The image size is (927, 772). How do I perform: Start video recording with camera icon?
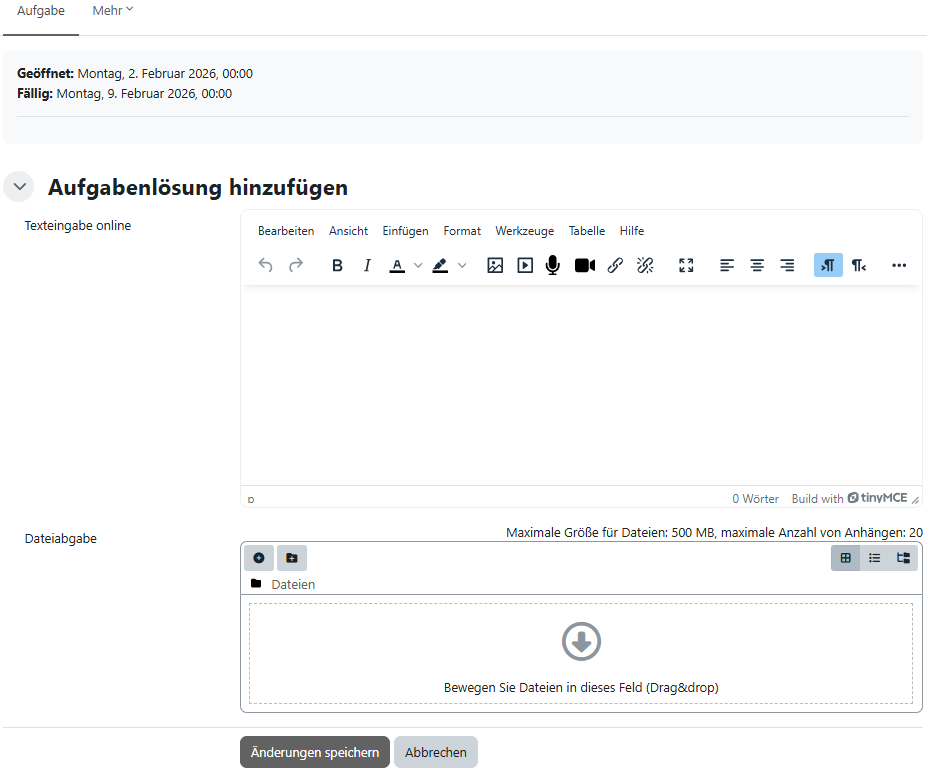pos(584,265)
